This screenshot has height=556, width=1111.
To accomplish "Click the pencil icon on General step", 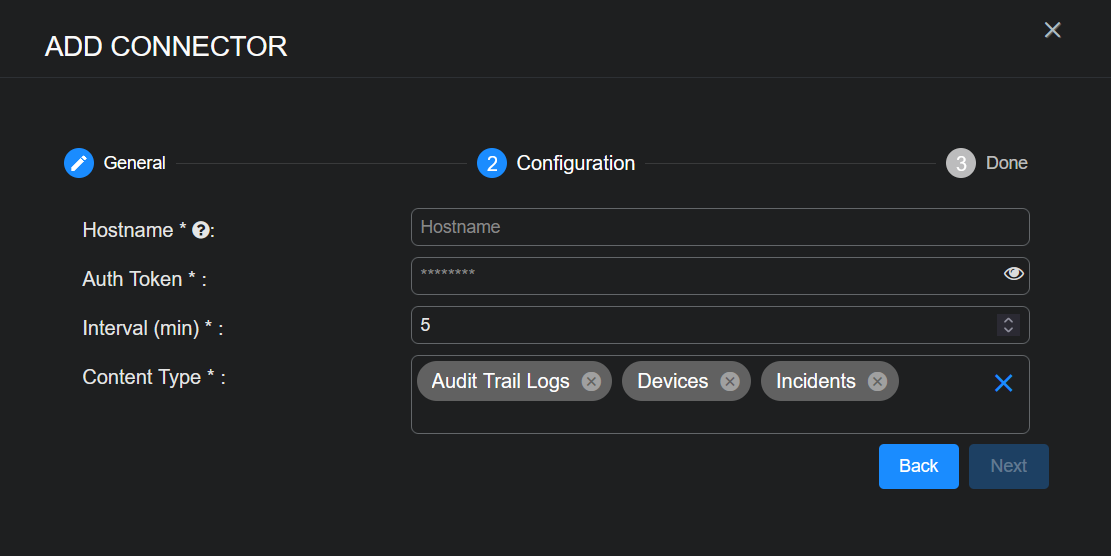I will (x=79, y=163).
